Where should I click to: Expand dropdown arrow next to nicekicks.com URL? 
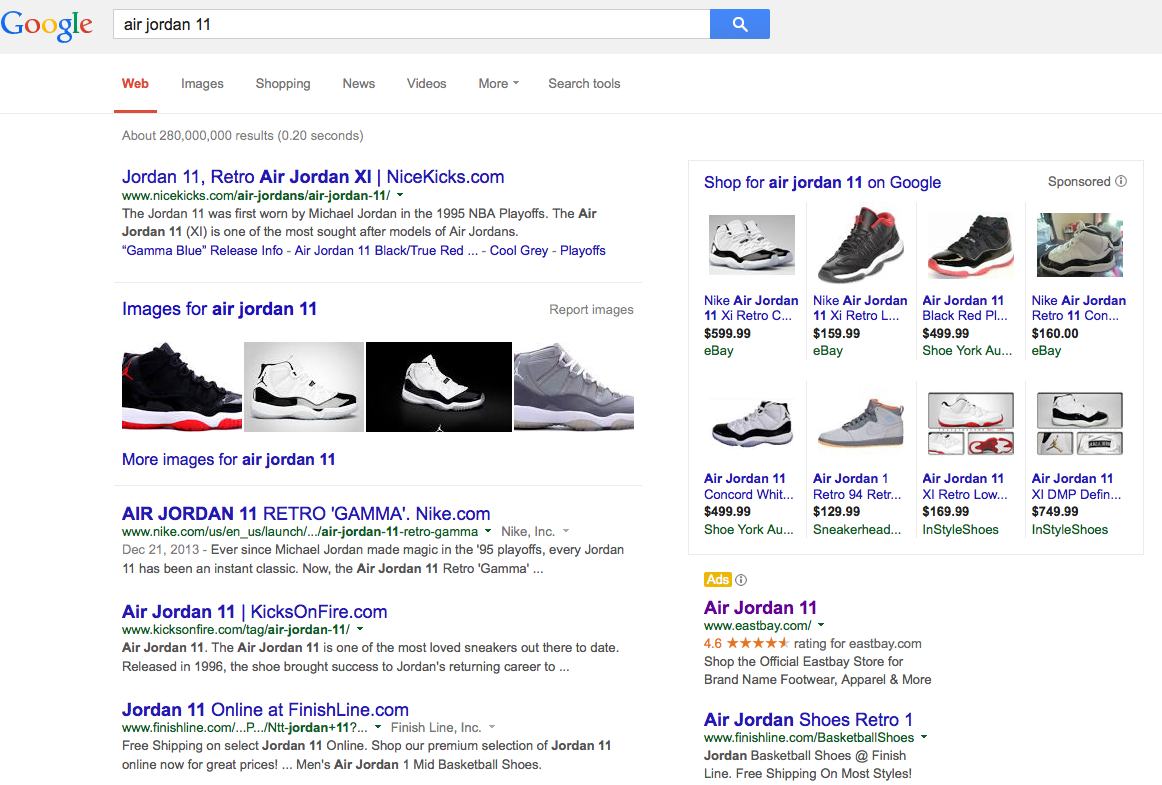coord(400,196)
